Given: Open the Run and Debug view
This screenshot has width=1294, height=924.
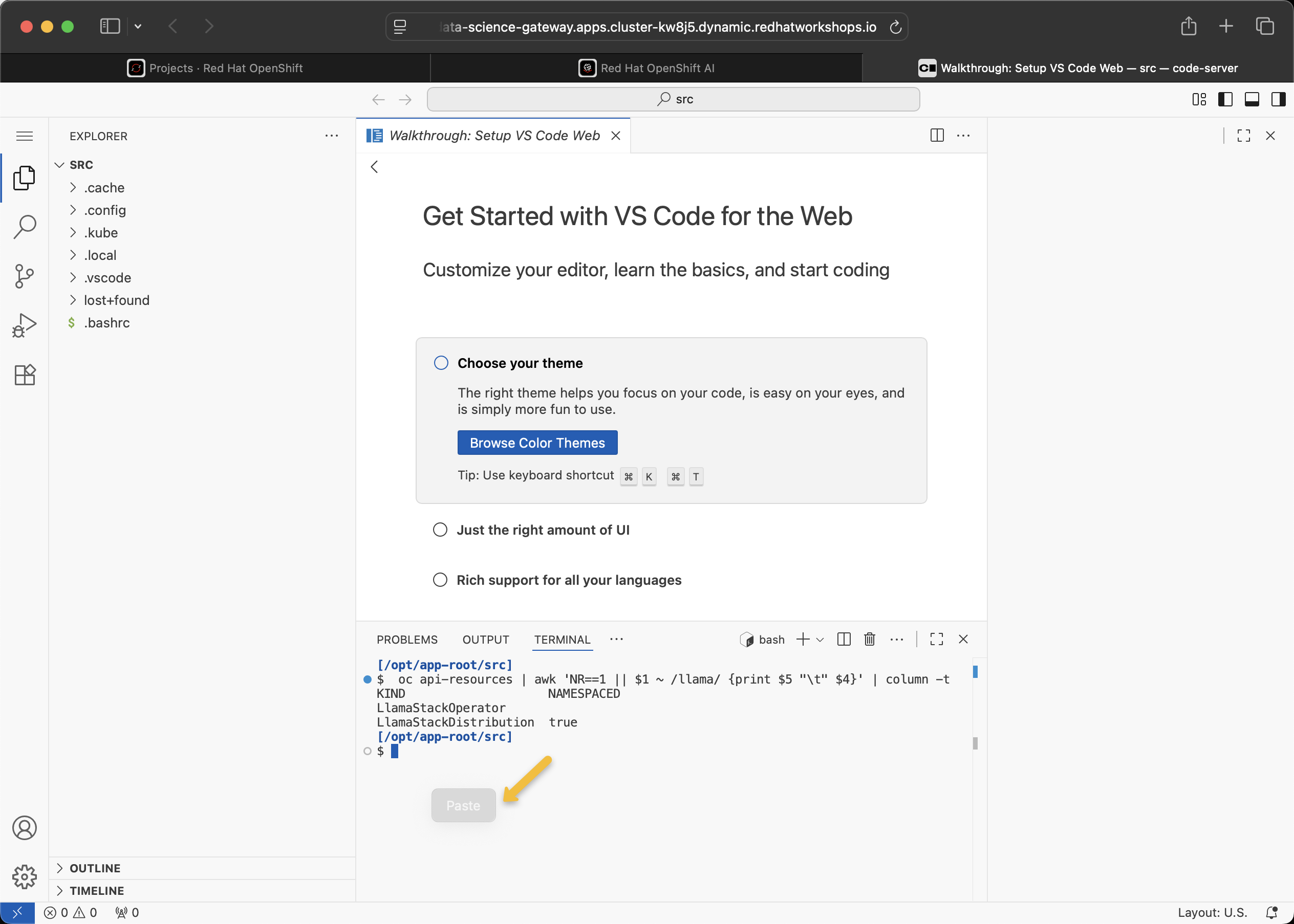Looking at the screenshot, I should coord(25,325).
